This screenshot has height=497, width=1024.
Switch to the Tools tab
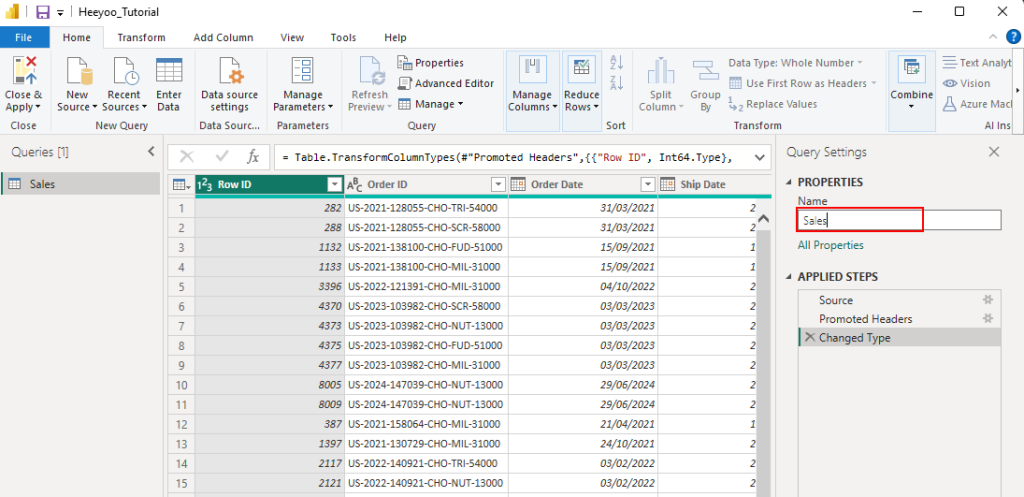click(344, 37)
